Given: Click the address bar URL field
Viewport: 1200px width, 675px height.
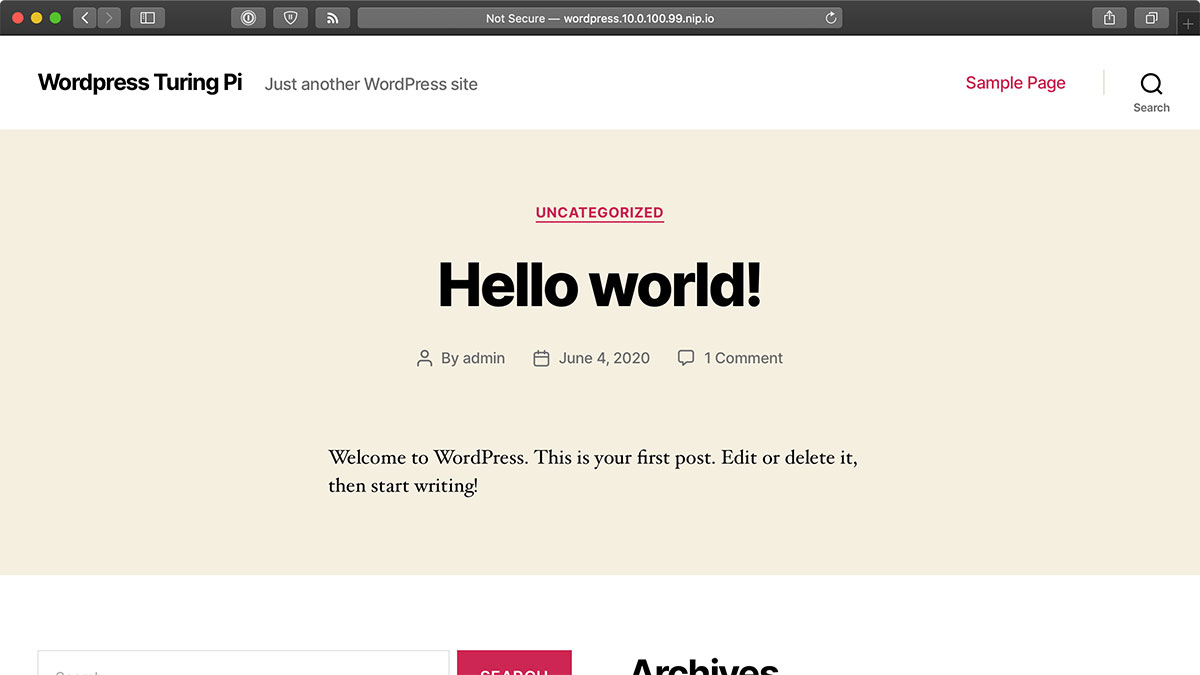Looking at the screenshot, I should 600,18.
